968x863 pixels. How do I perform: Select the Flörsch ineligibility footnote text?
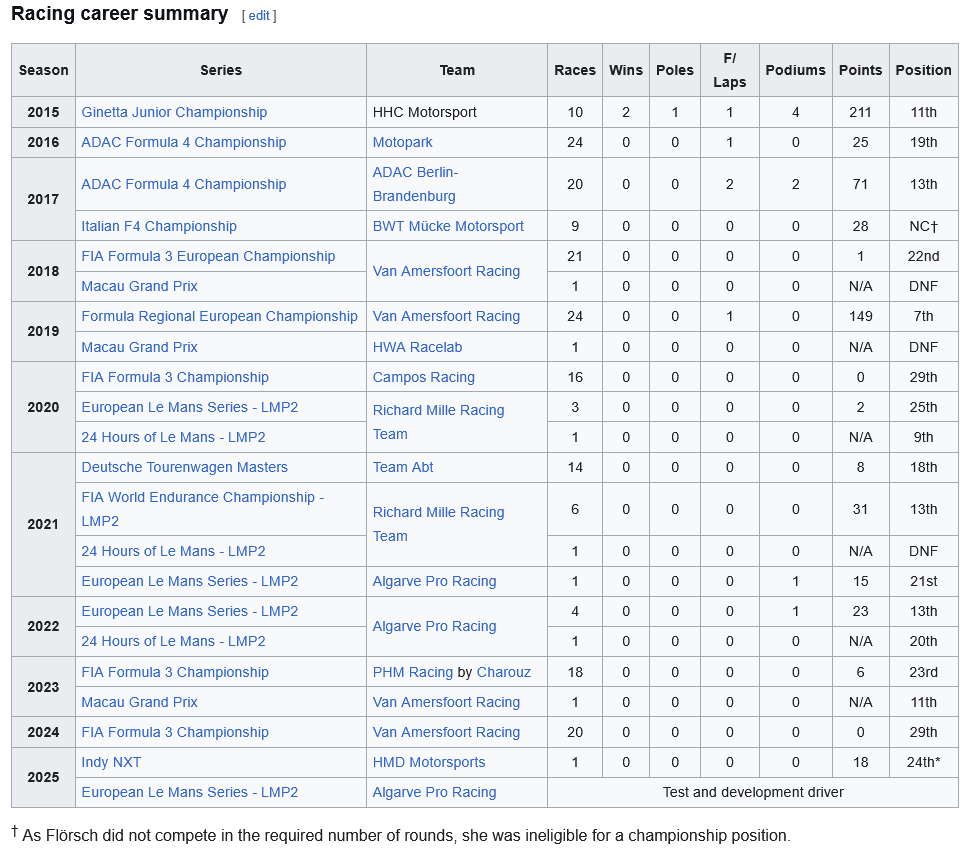[401, 835]
